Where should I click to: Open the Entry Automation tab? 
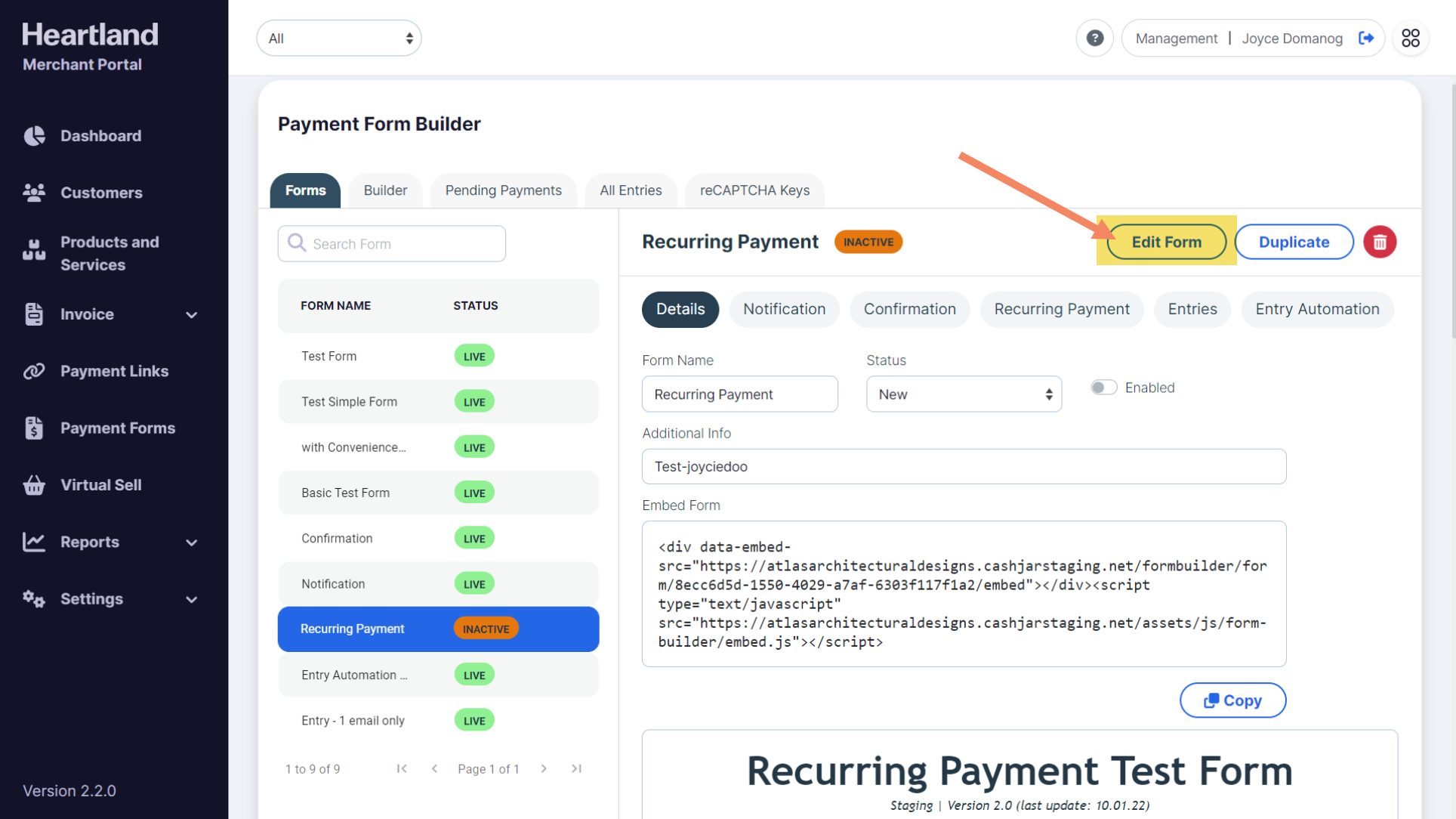[x=1316, y=309]
